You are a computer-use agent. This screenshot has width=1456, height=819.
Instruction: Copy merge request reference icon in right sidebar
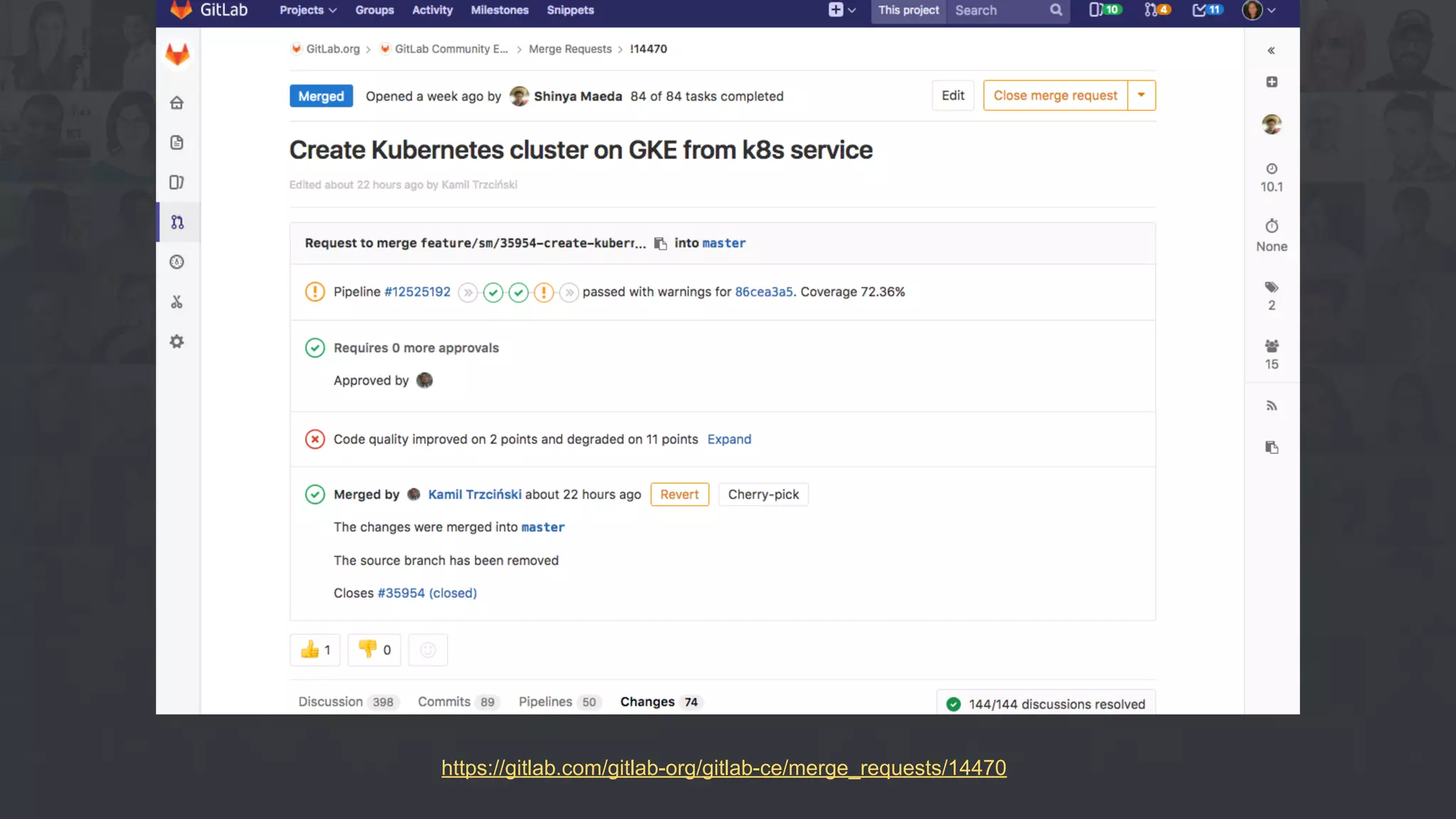click(1272, 447)
